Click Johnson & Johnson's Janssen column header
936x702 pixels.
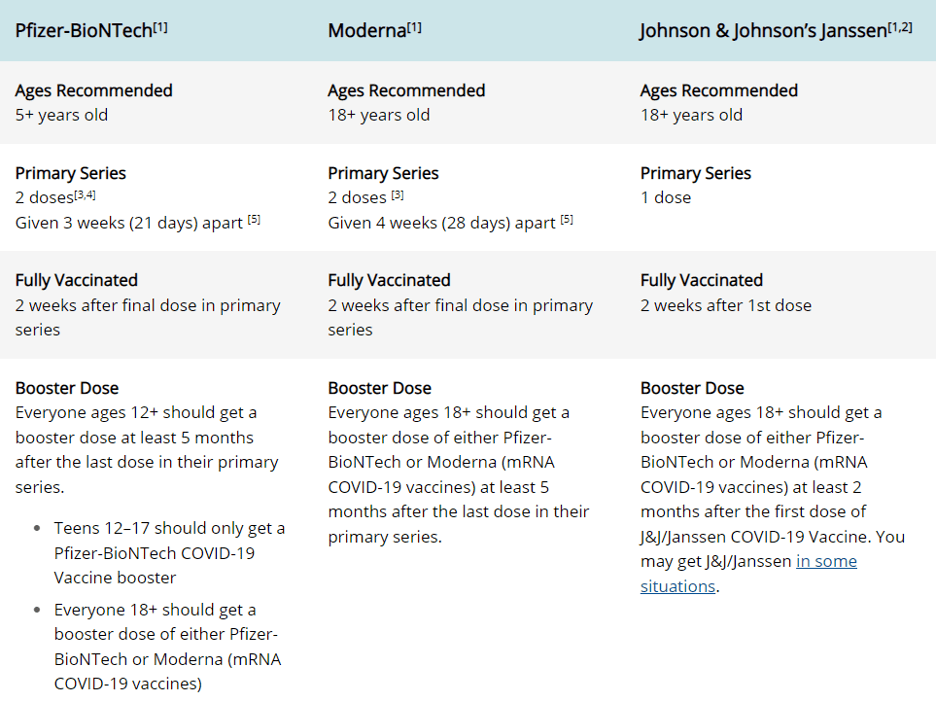[x=763, y=30]
